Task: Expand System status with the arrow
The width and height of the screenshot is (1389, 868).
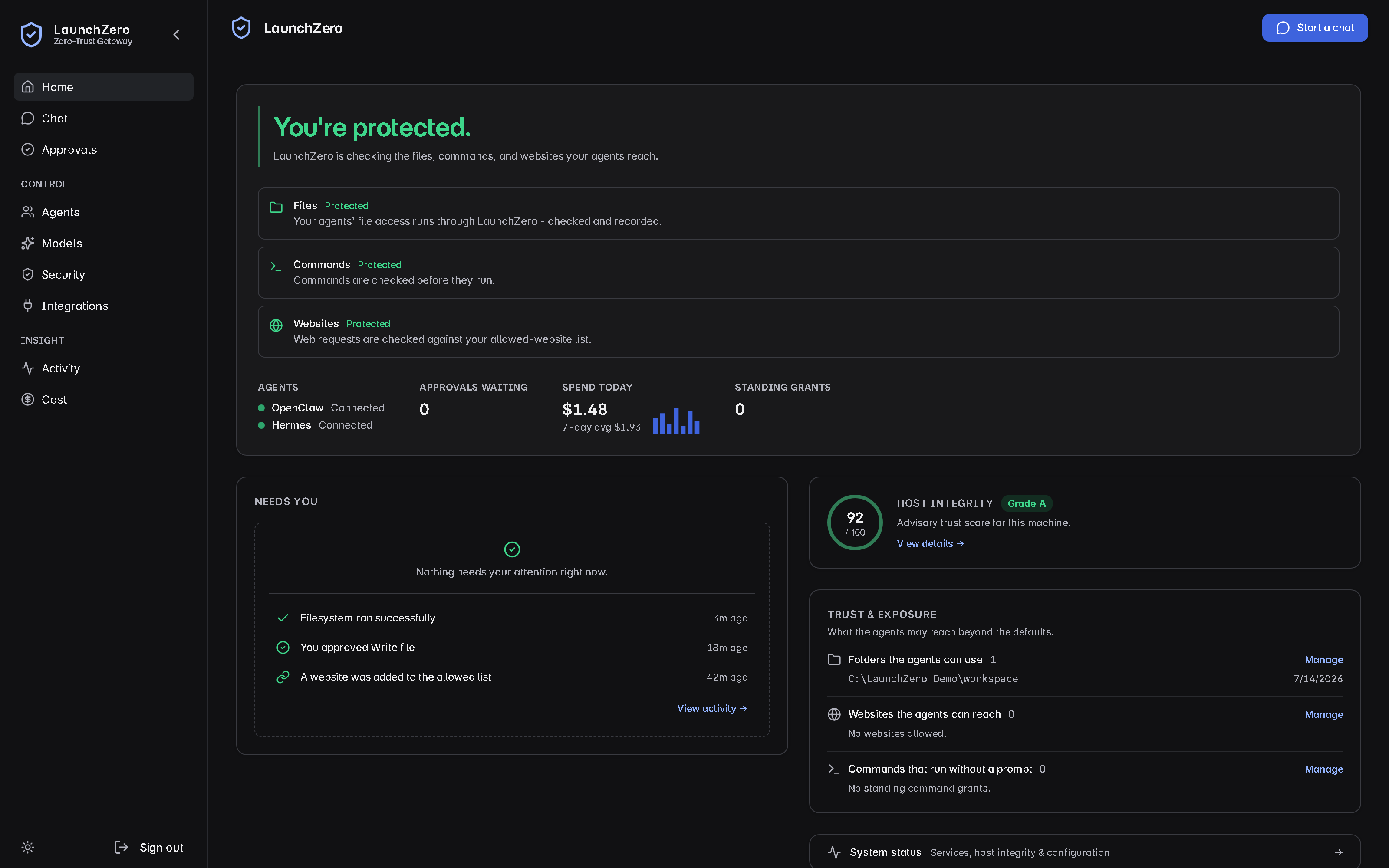Action: click(x=1339, y=852)
